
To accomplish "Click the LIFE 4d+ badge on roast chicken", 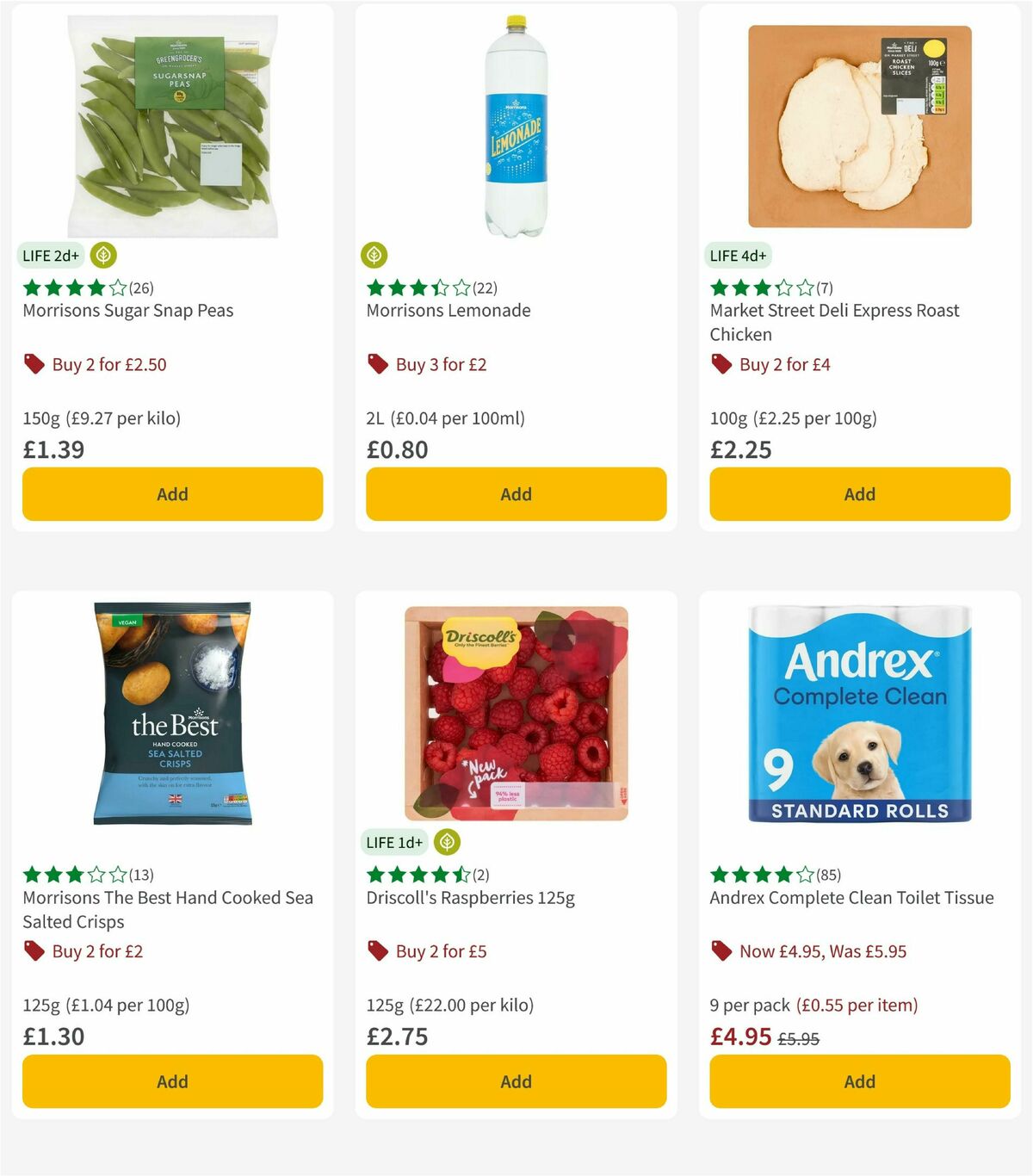I will tap(739, 255).
